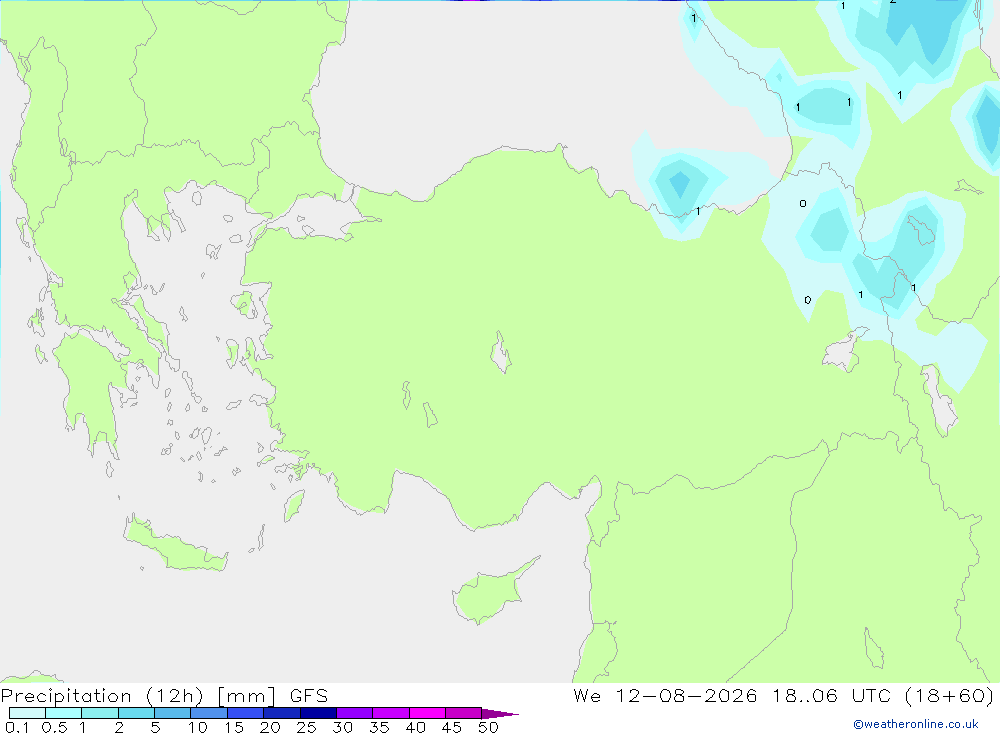The image size is (1000, 733).
Task: Select the 20–25 mm dark blue legend swatch
Action: (282, 713)
